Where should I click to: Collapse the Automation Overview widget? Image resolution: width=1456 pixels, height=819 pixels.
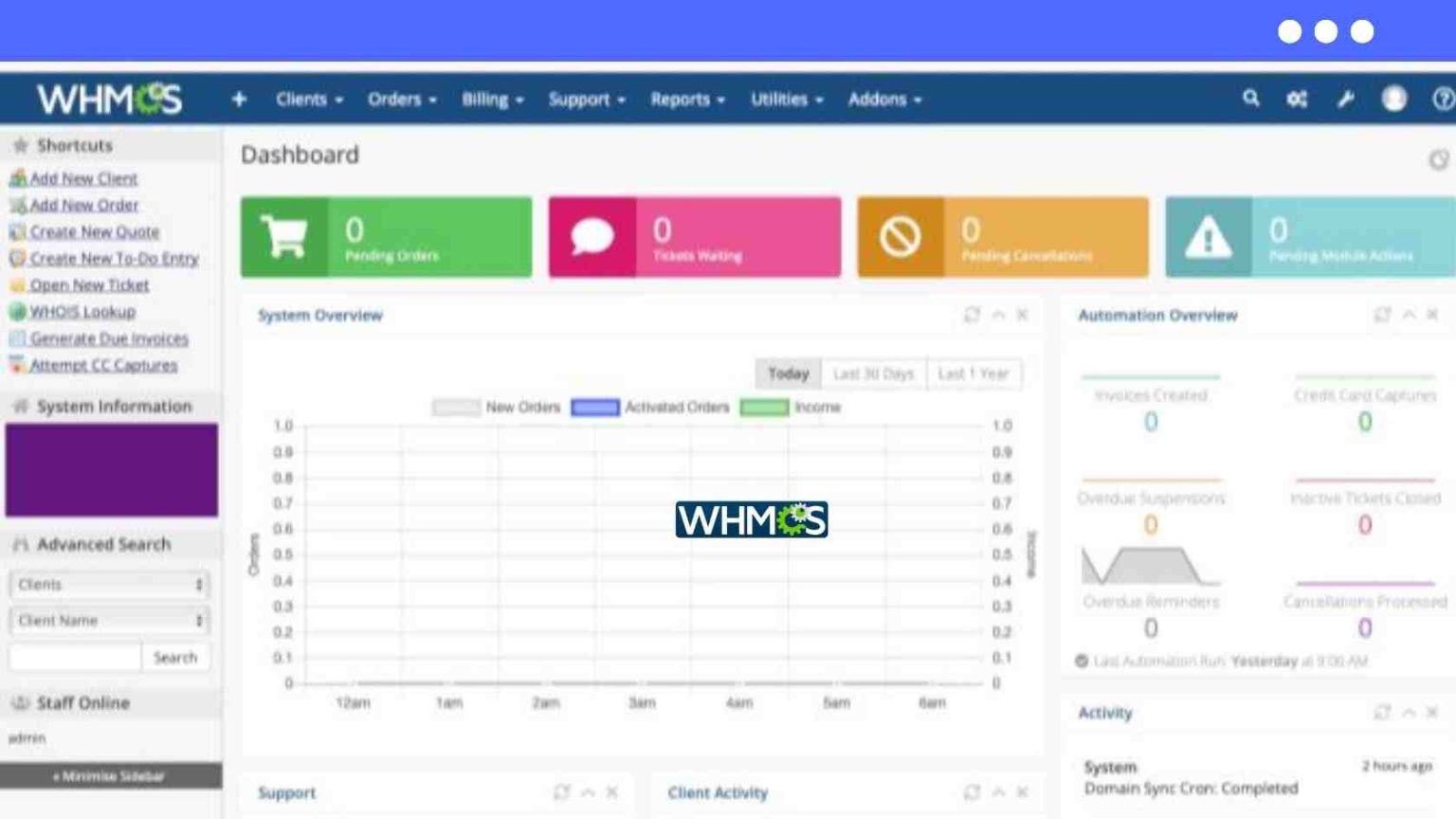click(x=1409, y=315)
